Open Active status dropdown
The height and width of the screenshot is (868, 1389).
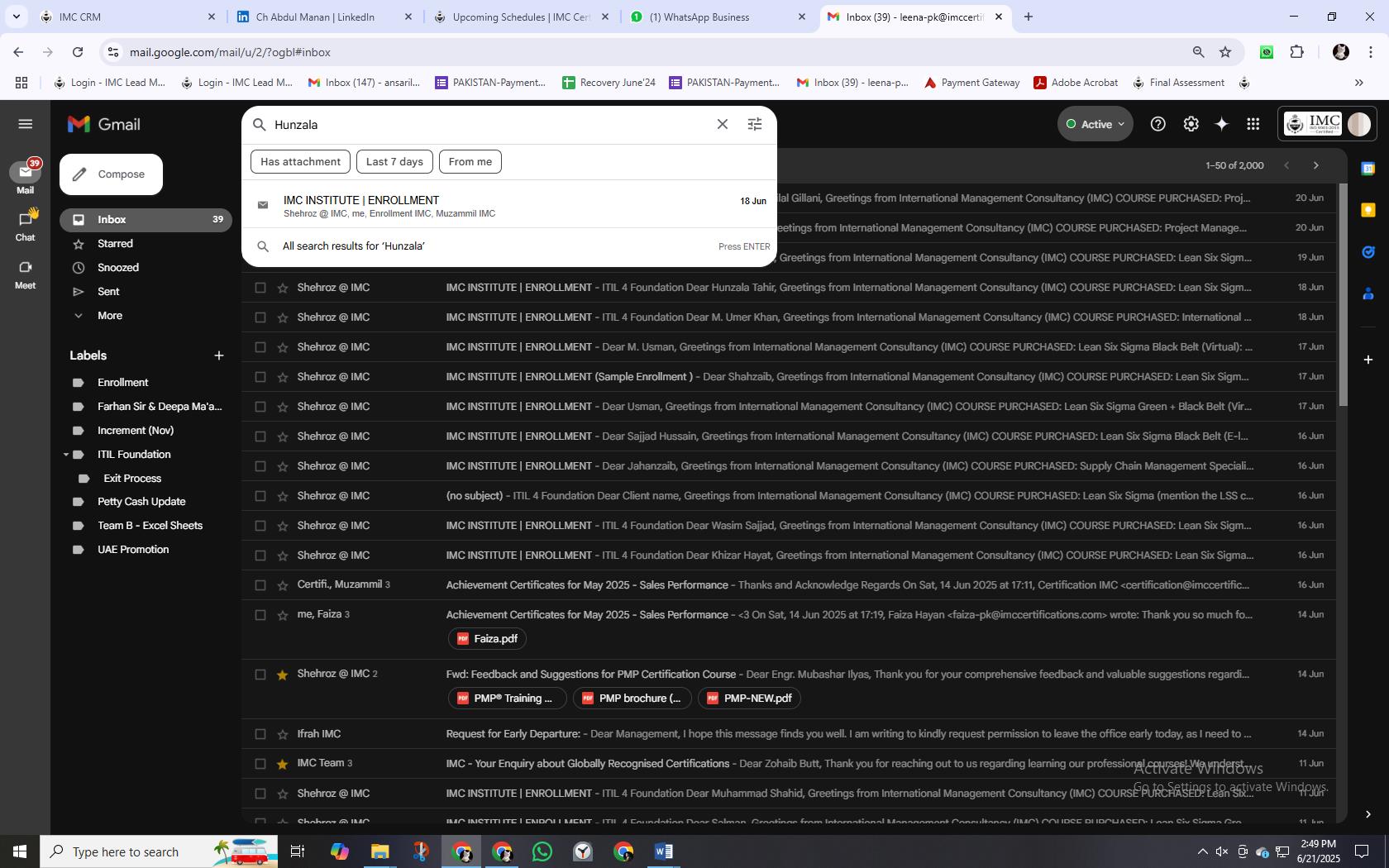(1095, 124)
